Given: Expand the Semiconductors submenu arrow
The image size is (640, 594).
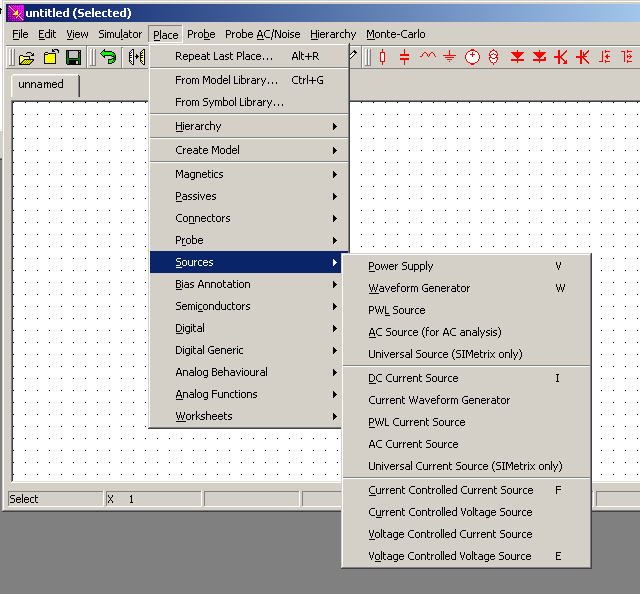Looking at the screenshot, I should point(335,306).
